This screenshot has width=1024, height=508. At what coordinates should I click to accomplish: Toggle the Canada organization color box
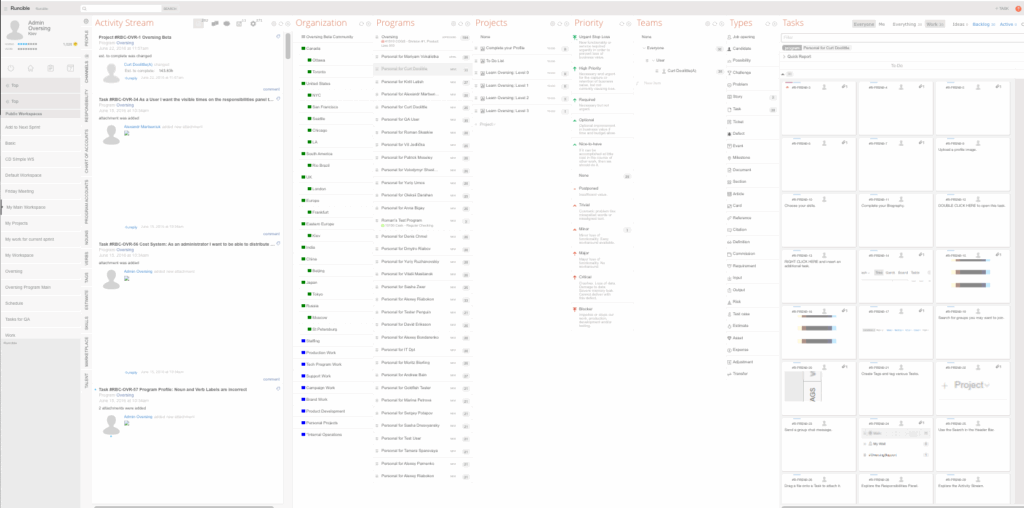[x=303, y=48]
